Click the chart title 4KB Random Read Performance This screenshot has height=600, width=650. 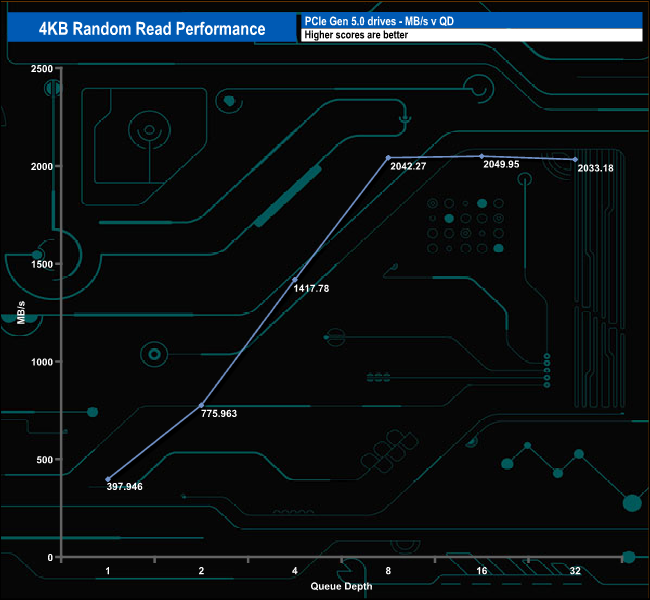pyautogui.click(x=152, y=28)
